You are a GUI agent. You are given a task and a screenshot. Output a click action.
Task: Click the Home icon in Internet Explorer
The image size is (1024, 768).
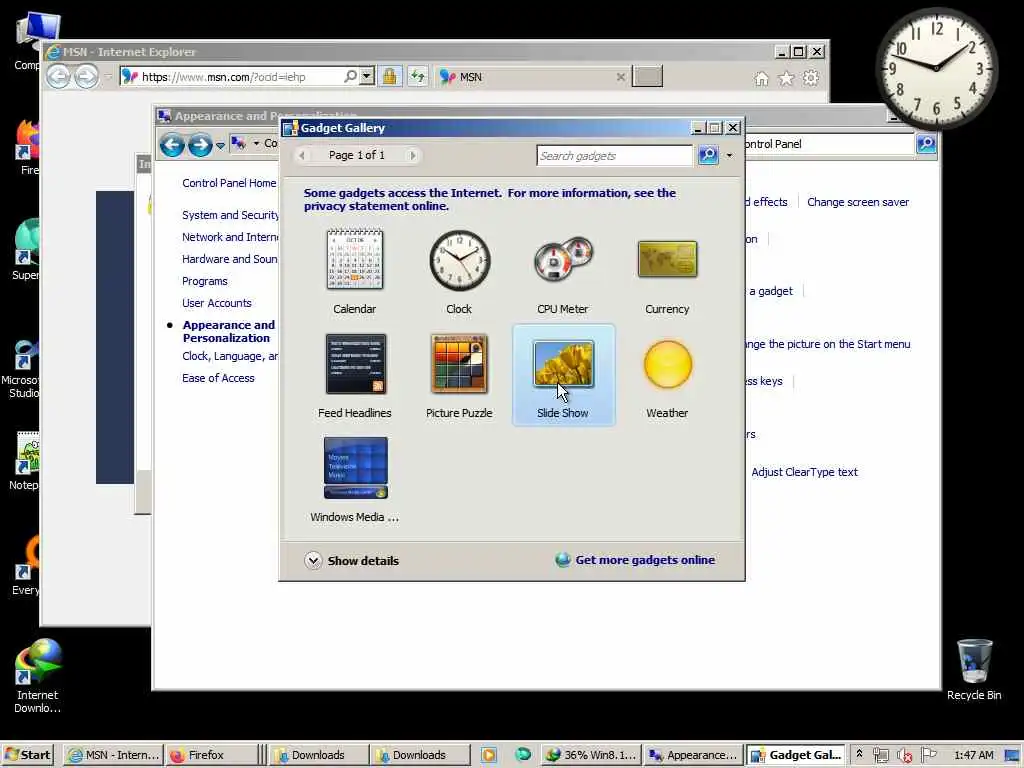tap(761, 78)
